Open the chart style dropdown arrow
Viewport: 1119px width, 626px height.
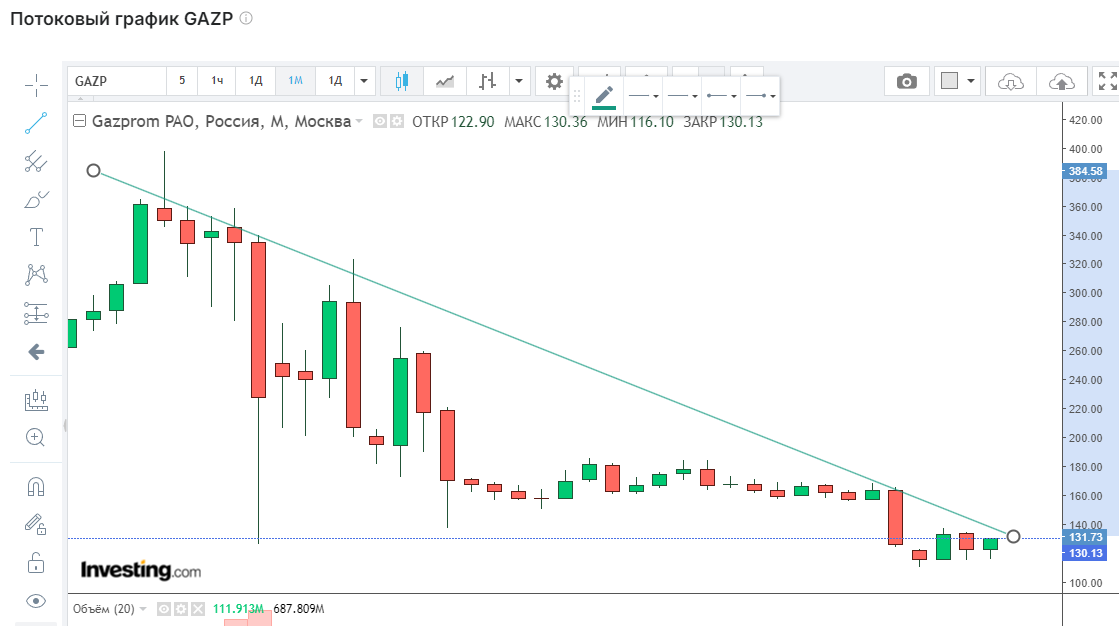tap(519, 81)
